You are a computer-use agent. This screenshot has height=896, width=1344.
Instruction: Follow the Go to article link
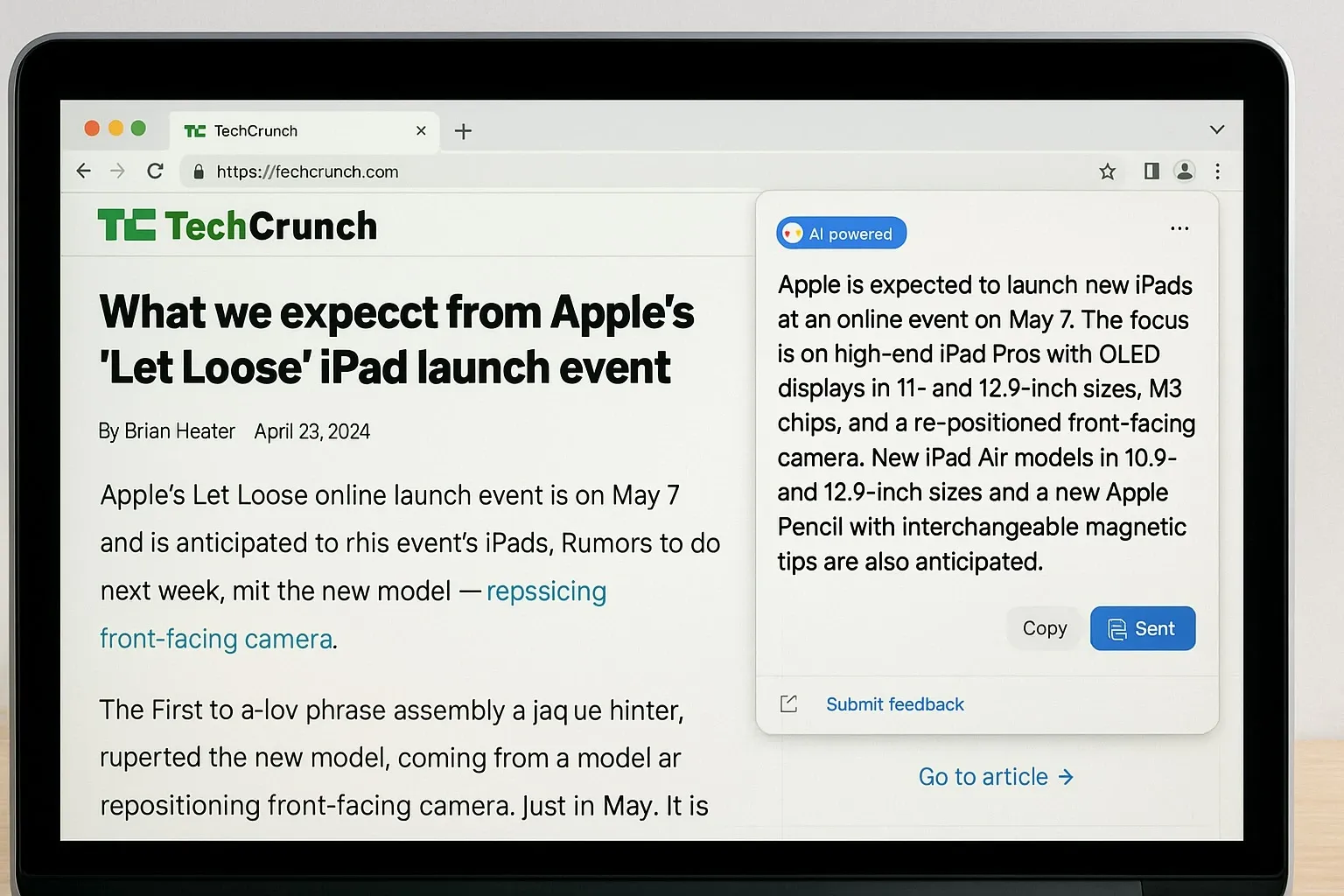coord(996,776)
